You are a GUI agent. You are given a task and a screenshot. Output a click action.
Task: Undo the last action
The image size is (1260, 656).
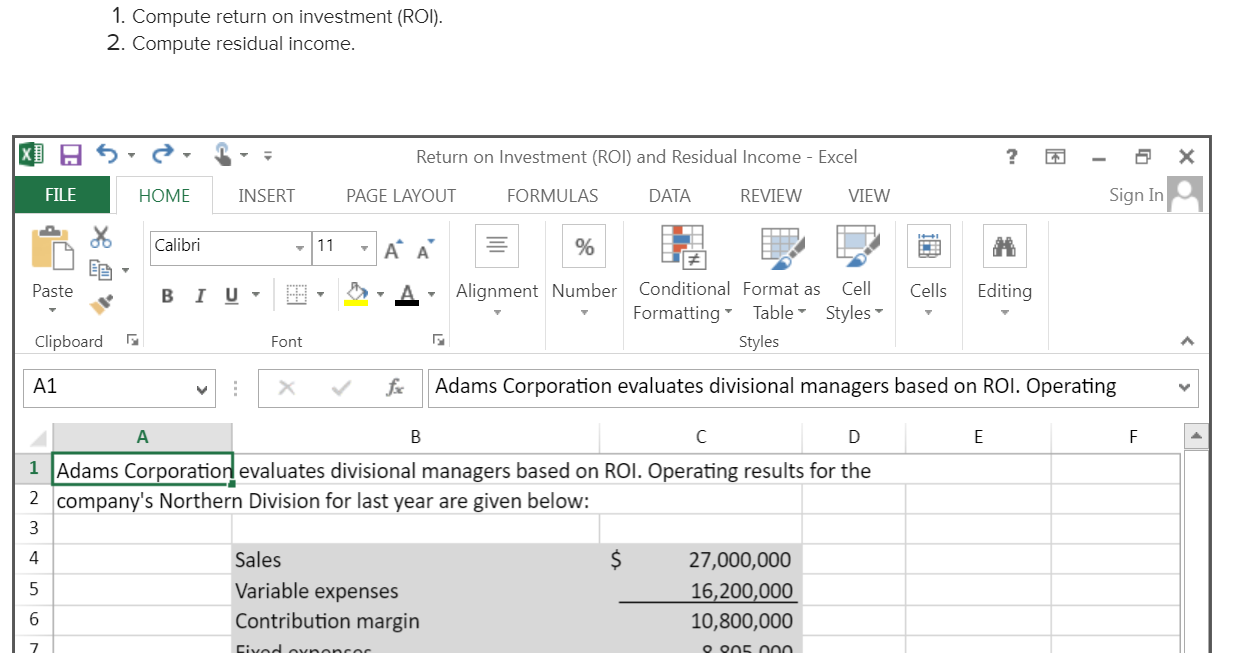[x=107, y=156]
